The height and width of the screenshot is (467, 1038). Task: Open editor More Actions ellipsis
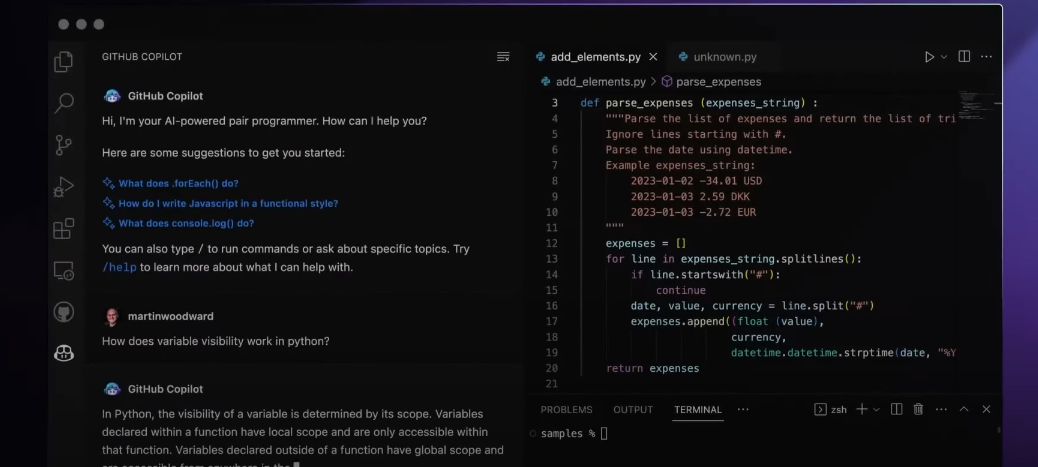pyautogui.click(x=986, y=57)
